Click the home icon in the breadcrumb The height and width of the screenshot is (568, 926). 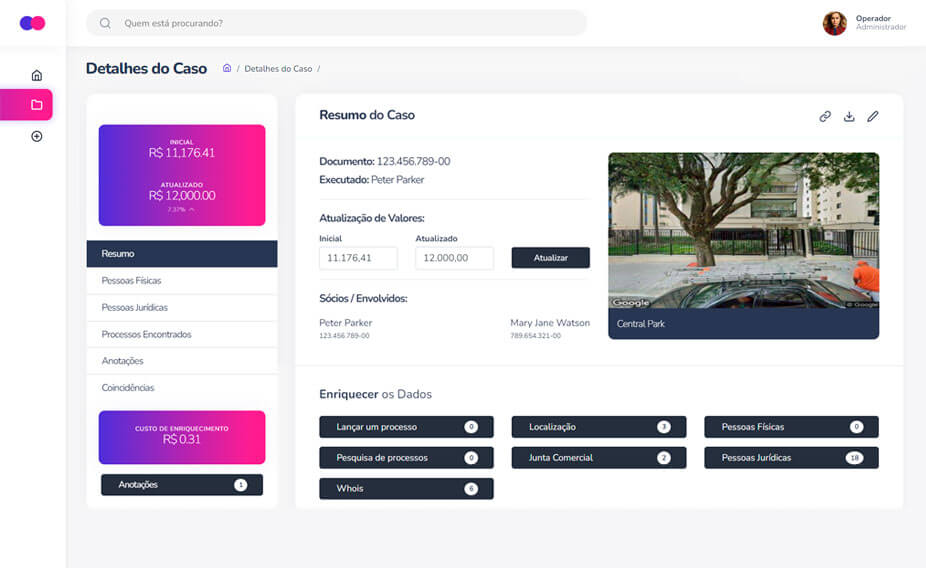click(x=227, y=69)
